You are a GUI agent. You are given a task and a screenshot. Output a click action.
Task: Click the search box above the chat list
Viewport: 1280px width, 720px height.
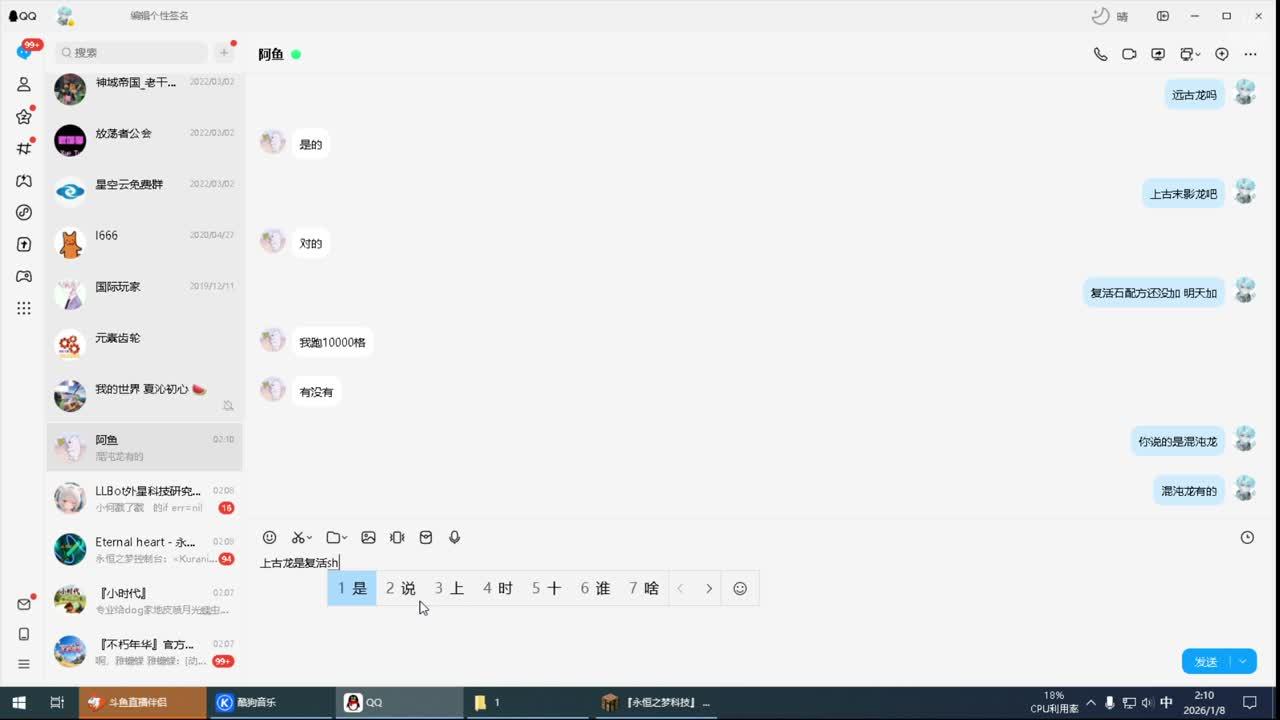[132, 52]
